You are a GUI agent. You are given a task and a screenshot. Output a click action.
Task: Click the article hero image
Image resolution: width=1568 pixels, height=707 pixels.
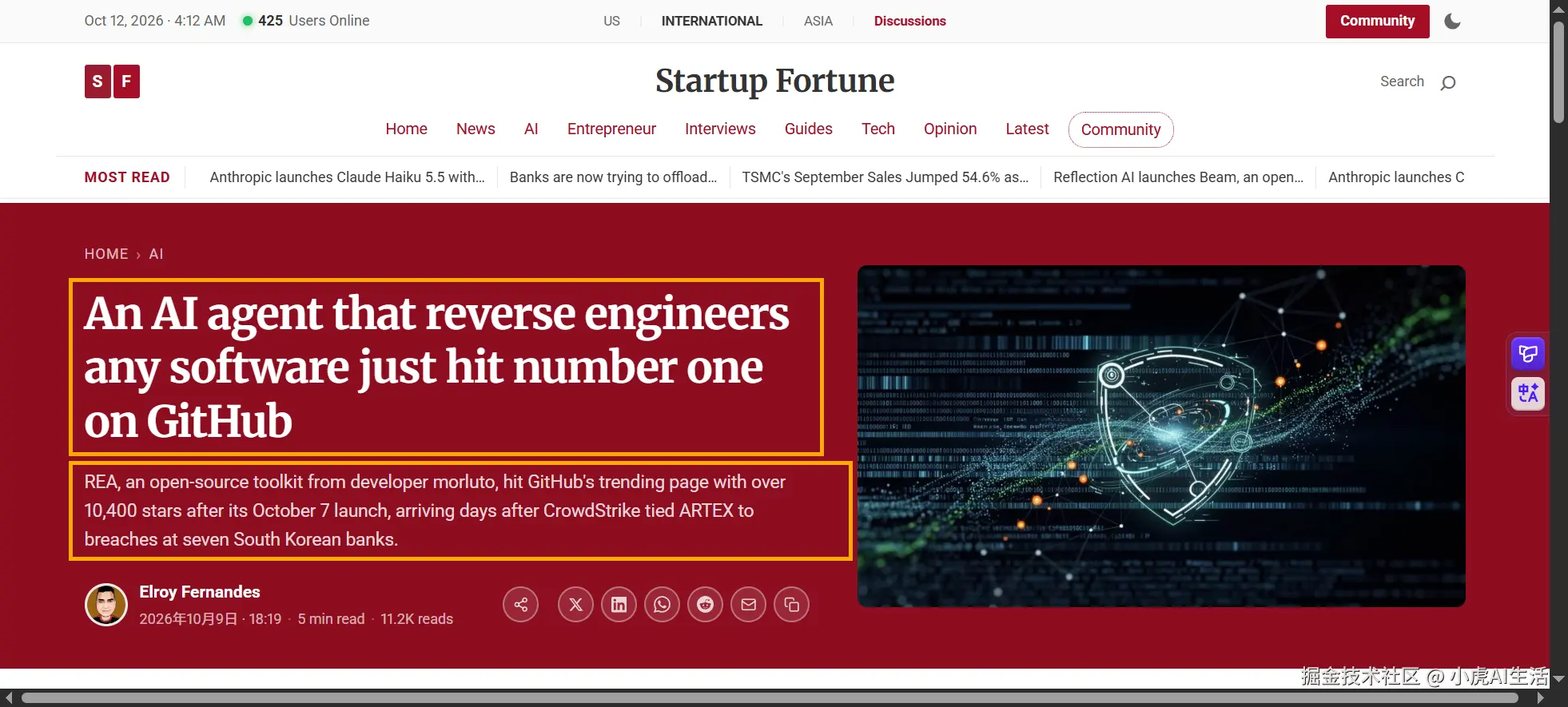1161,436
